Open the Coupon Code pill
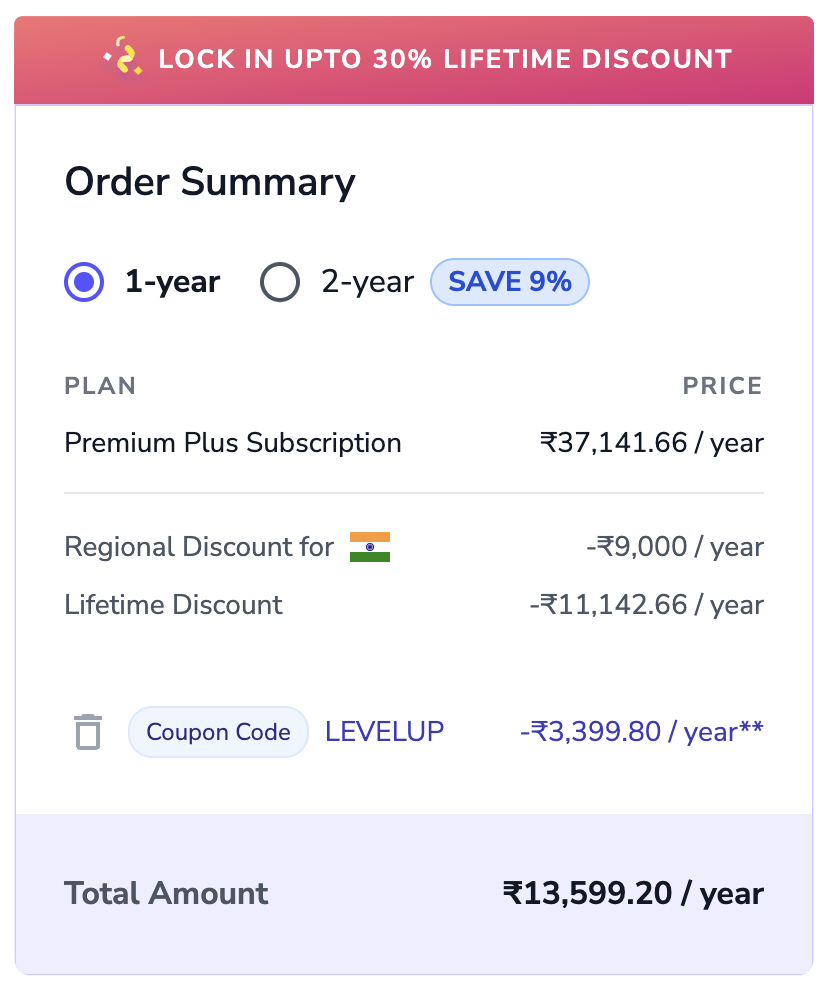The image size is (828, 986). pos(218,731)
